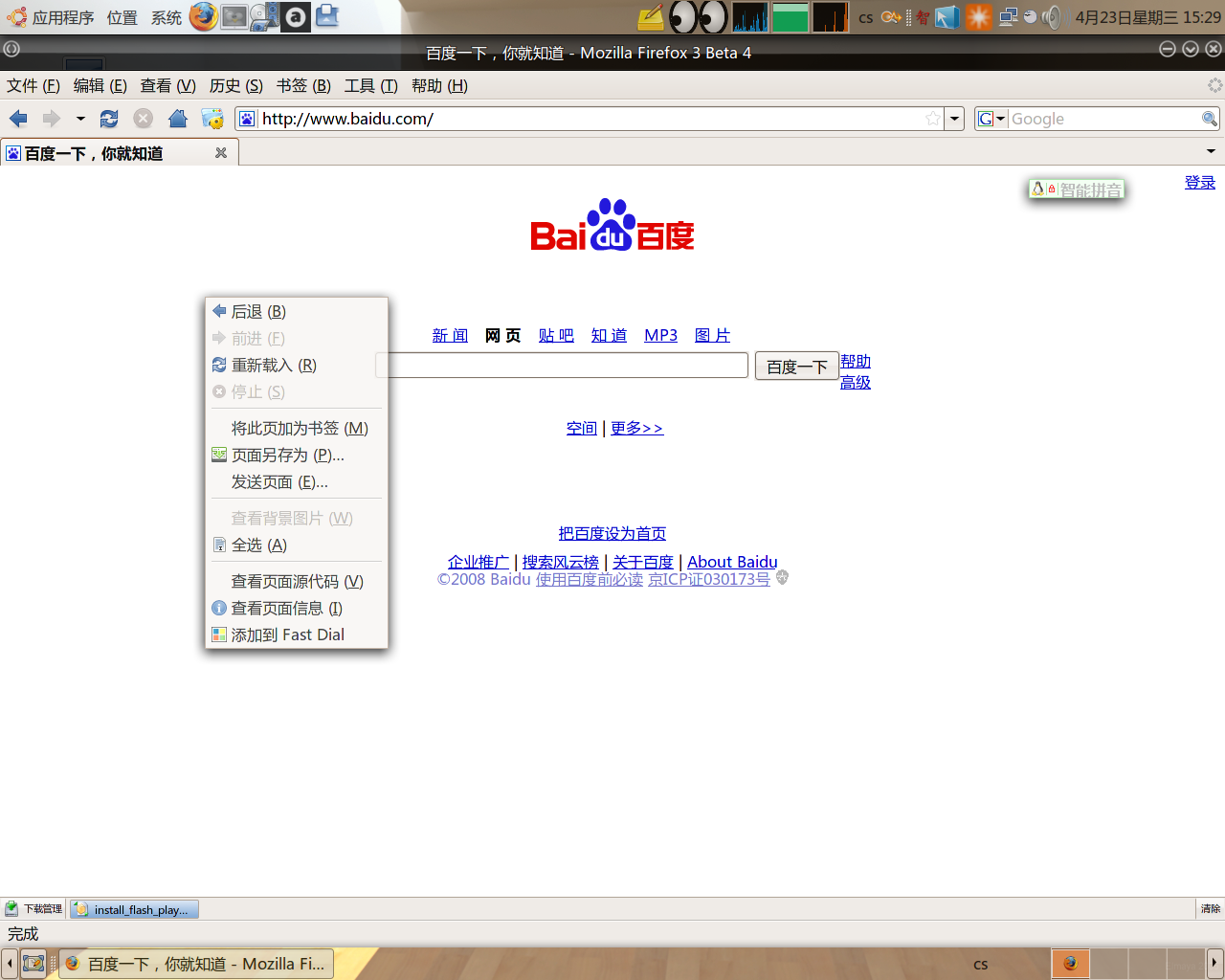
Task: Open the 工具 (T) menu
Action: tap(371, 86)
